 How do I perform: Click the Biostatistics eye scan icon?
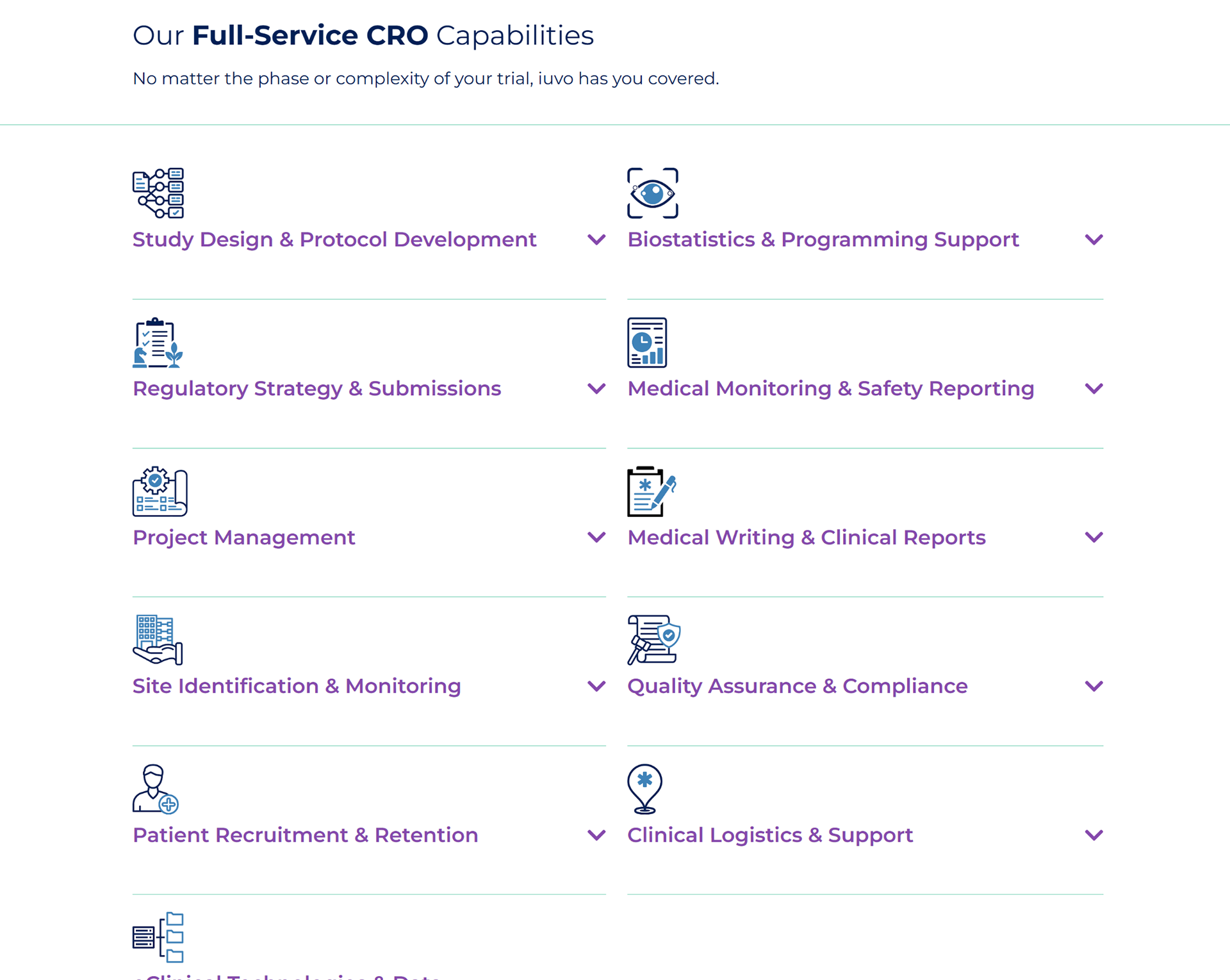(x=652, y=193)
